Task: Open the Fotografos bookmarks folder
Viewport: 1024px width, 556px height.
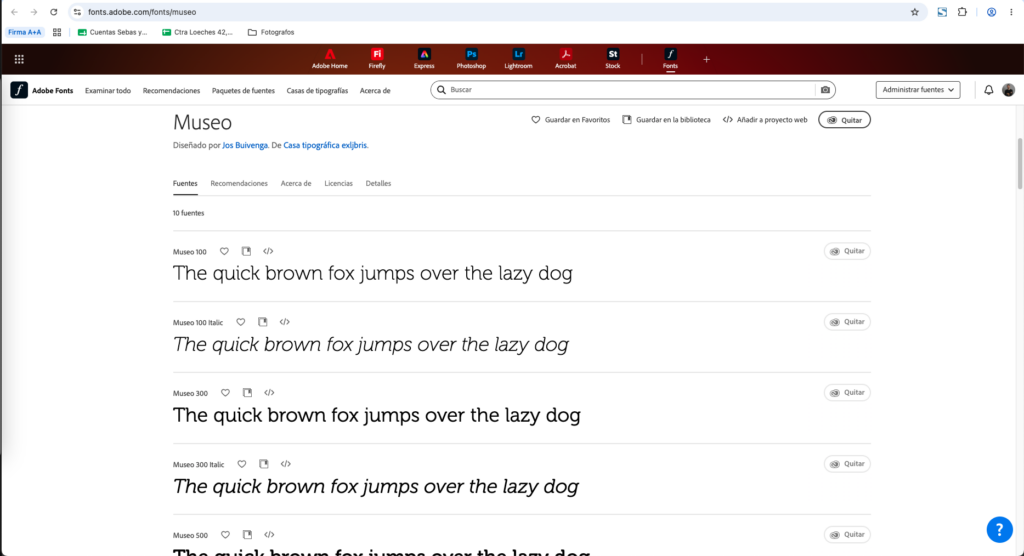Action: pos(271,32)
